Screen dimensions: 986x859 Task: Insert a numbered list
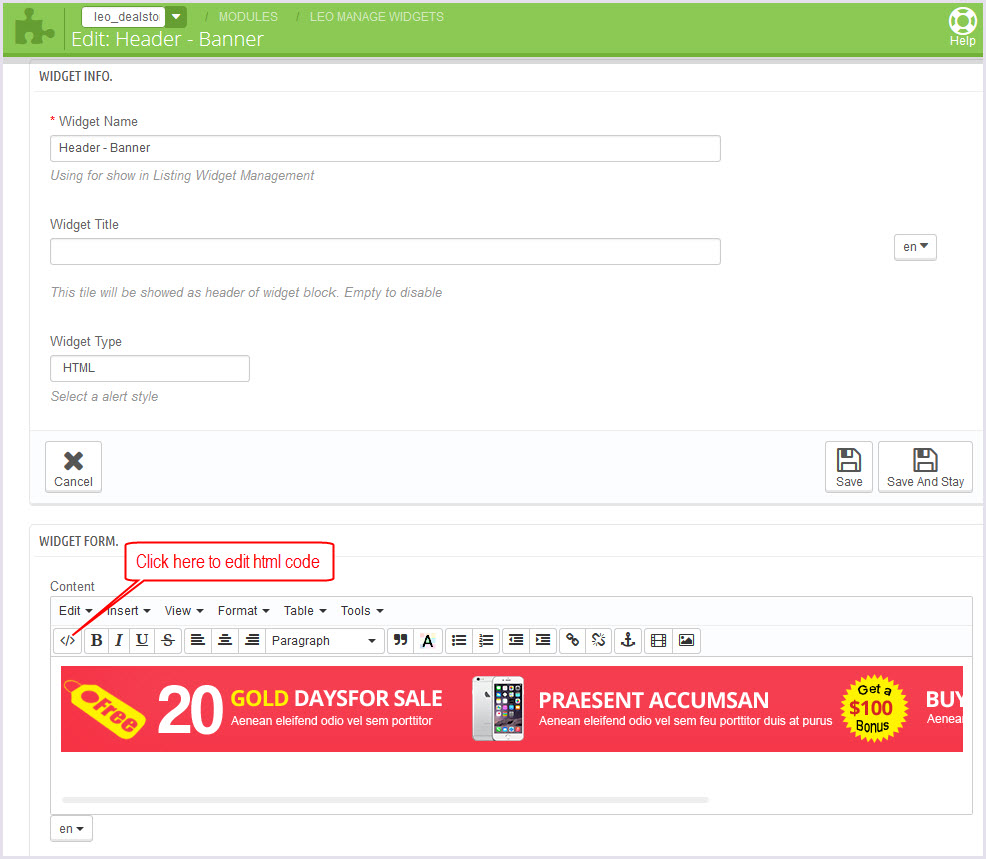point(486,641)
